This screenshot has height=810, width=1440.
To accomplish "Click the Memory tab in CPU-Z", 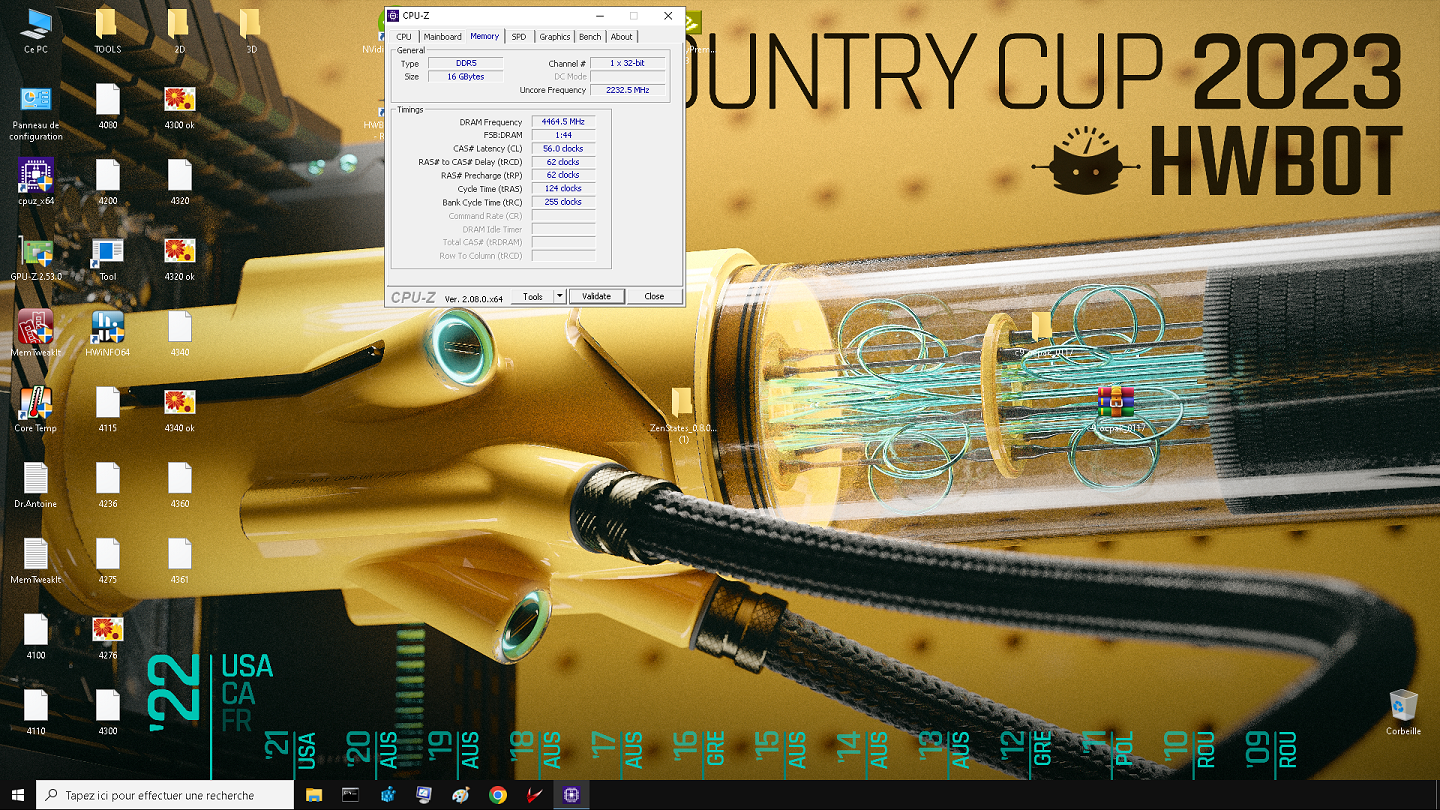I will (x=485, y=36).
